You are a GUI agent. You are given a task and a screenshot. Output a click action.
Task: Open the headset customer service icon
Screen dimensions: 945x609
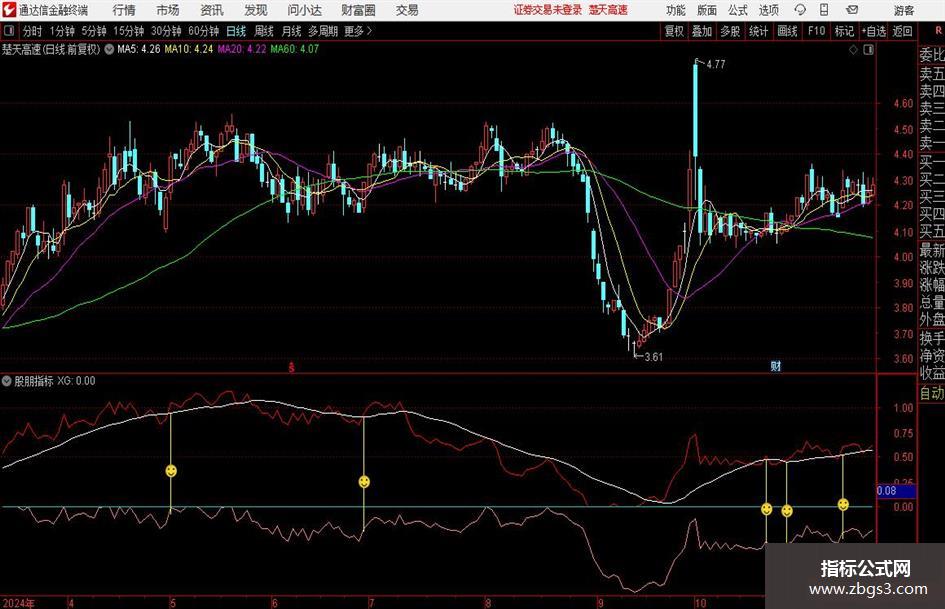pos(800,10)
